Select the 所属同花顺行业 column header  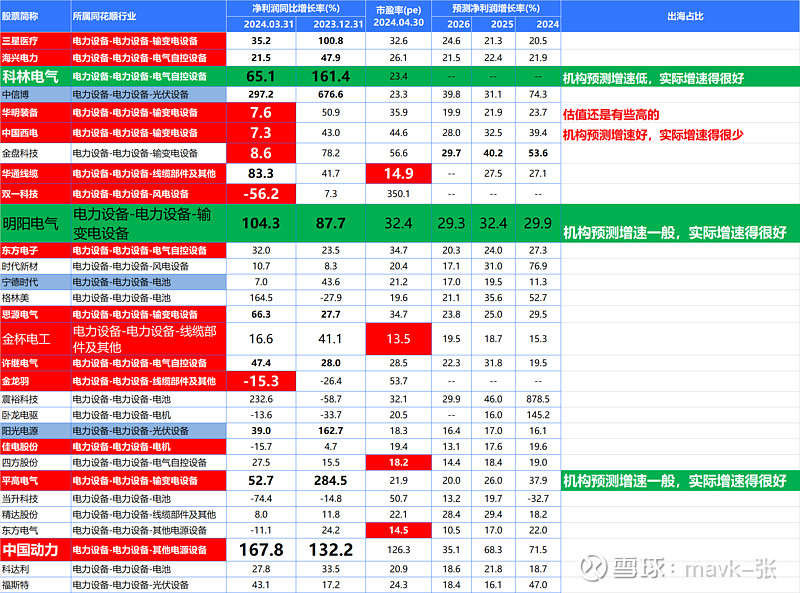click(148, 16)
